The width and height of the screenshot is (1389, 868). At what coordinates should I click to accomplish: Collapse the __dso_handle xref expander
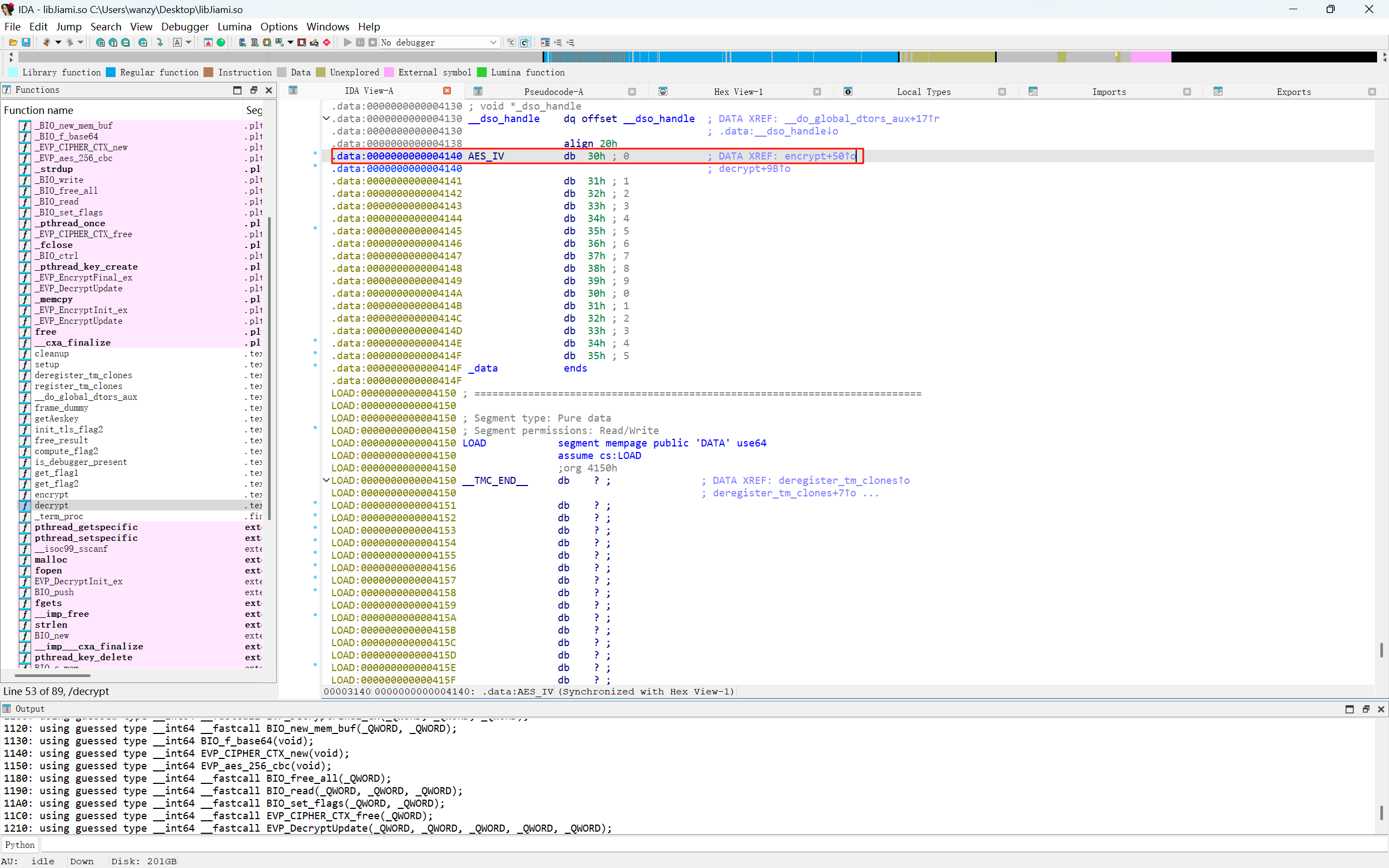[326, 119]
